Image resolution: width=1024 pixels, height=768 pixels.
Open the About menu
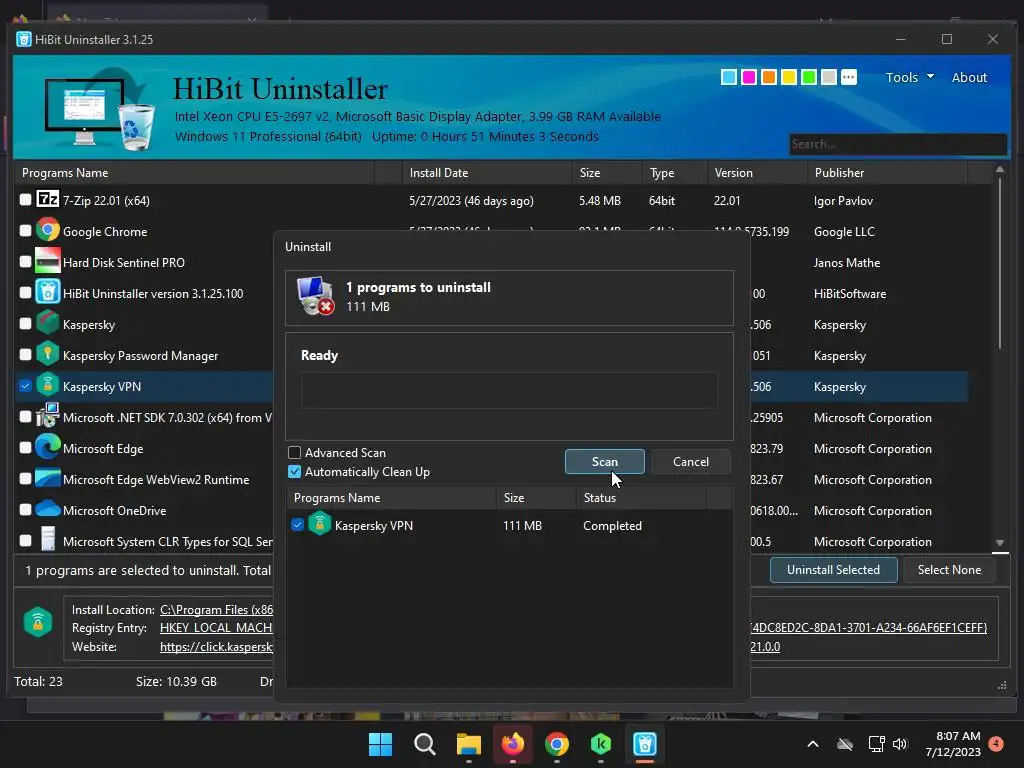pos(969,77)
